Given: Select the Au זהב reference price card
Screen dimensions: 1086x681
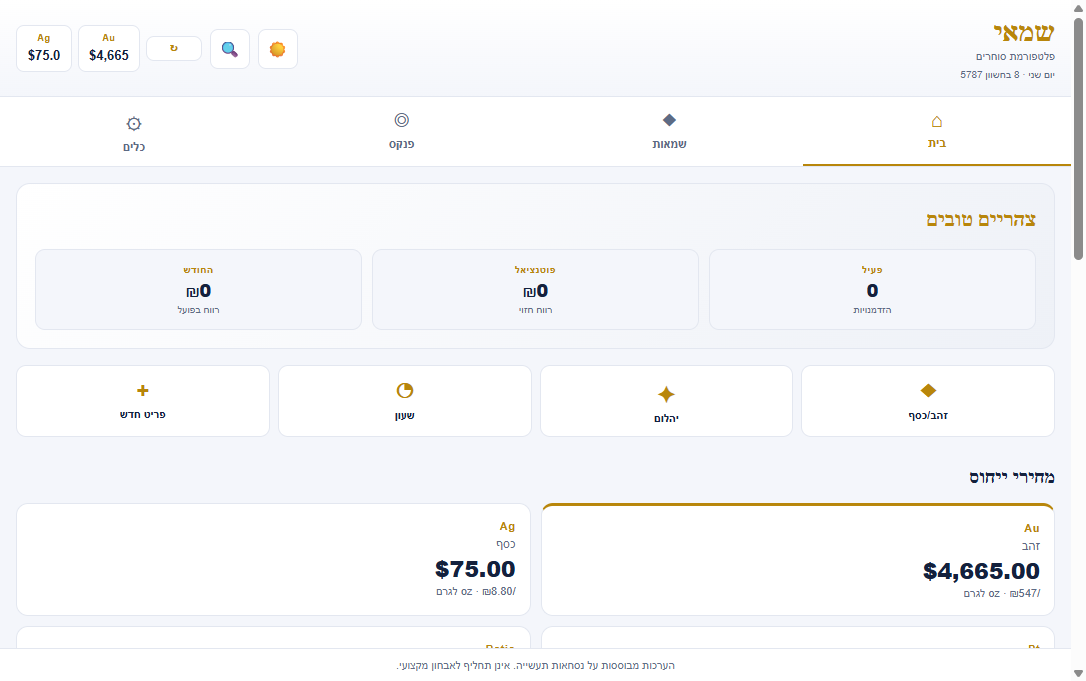Looking at the screenshot, I should (798, 560).
